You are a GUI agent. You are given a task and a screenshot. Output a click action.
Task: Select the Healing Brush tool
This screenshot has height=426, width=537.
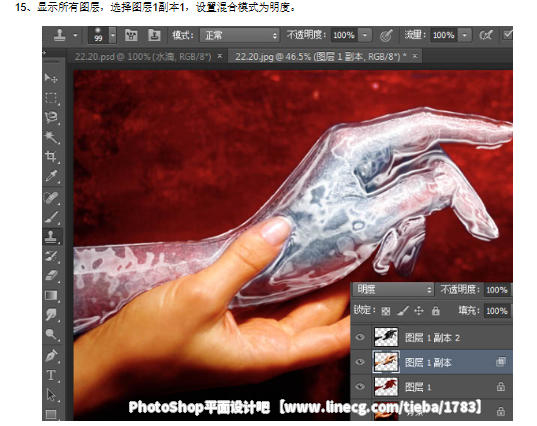pos(51,198)
